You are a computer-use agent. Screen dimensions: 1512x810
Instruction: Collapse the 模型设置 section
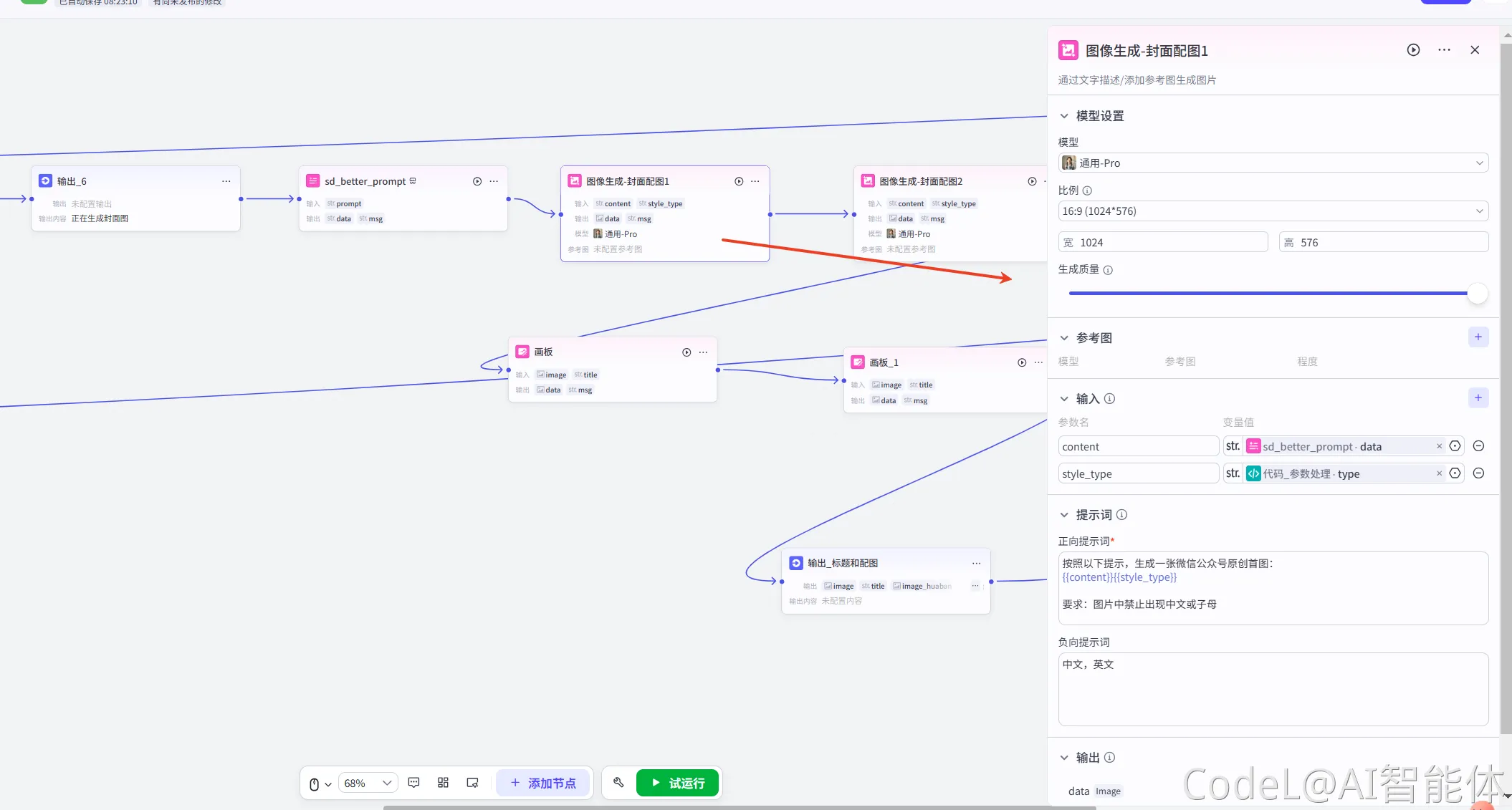point(1064,116)
